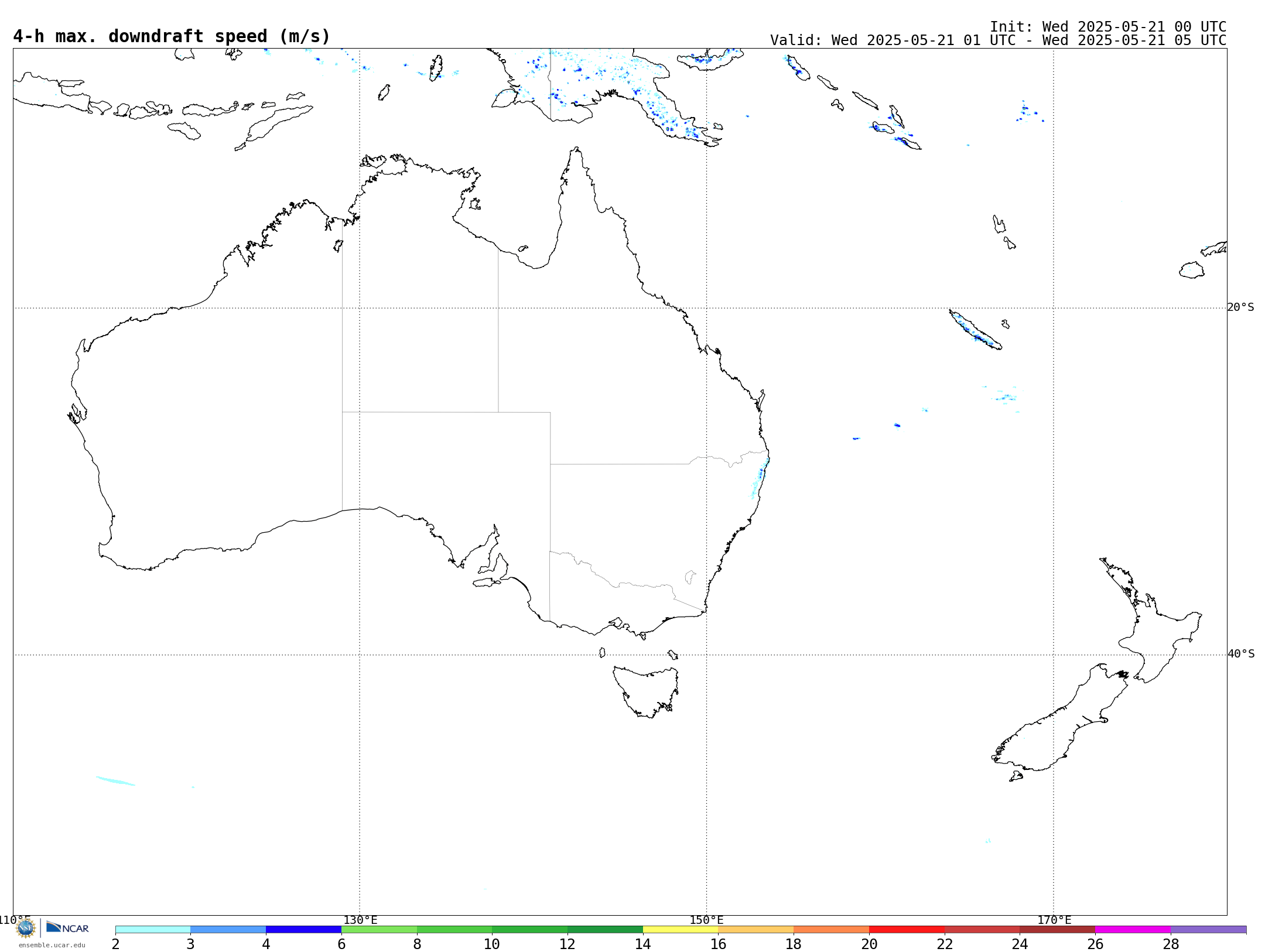
Task: Click the dark blue 4-6 m/s swatch
Action: pyautogui.click(x=304, y=930)
